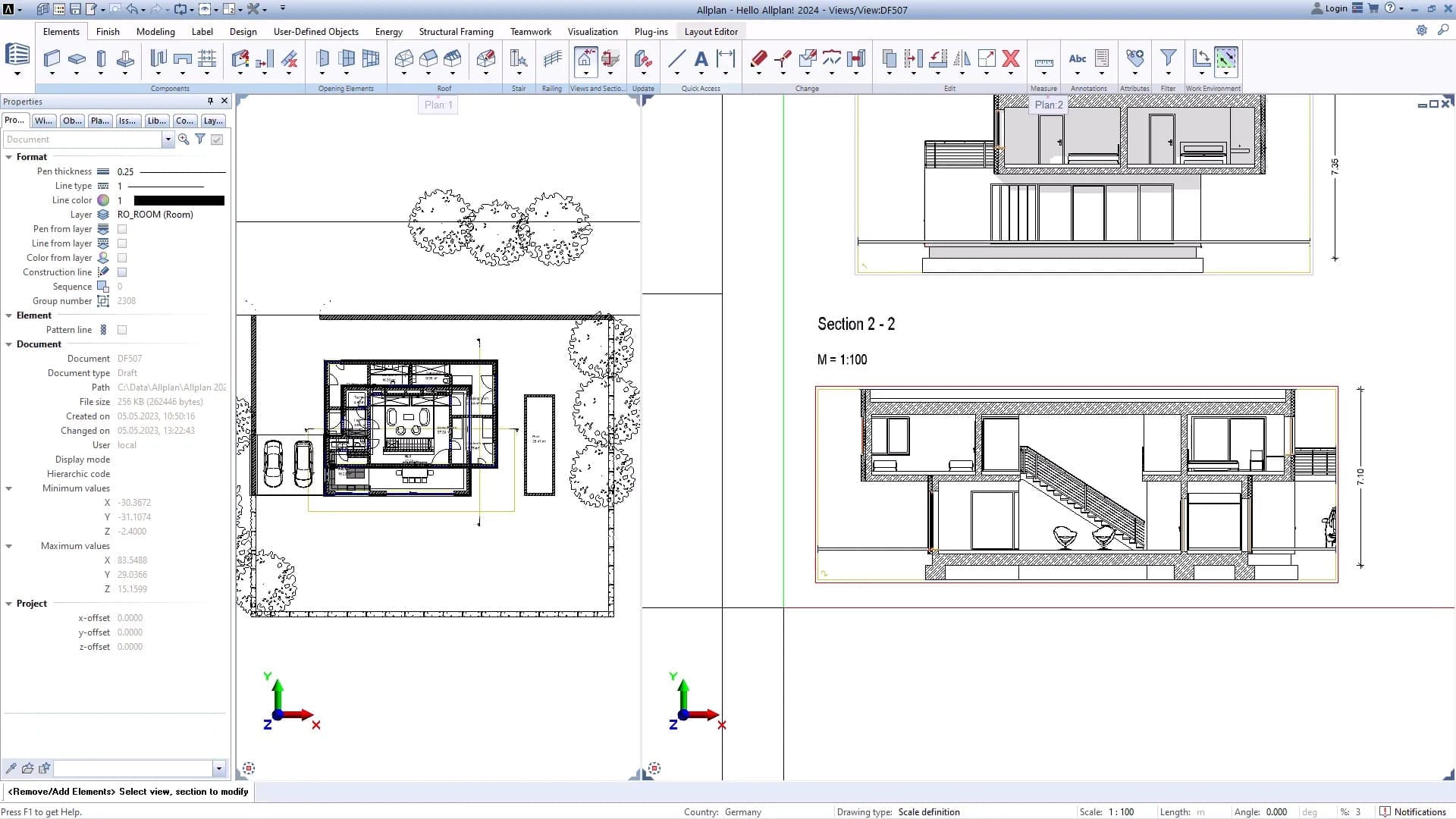1456x819 pixels.
Task: Select the Stair tool icon
Action: tap(519, 58)
